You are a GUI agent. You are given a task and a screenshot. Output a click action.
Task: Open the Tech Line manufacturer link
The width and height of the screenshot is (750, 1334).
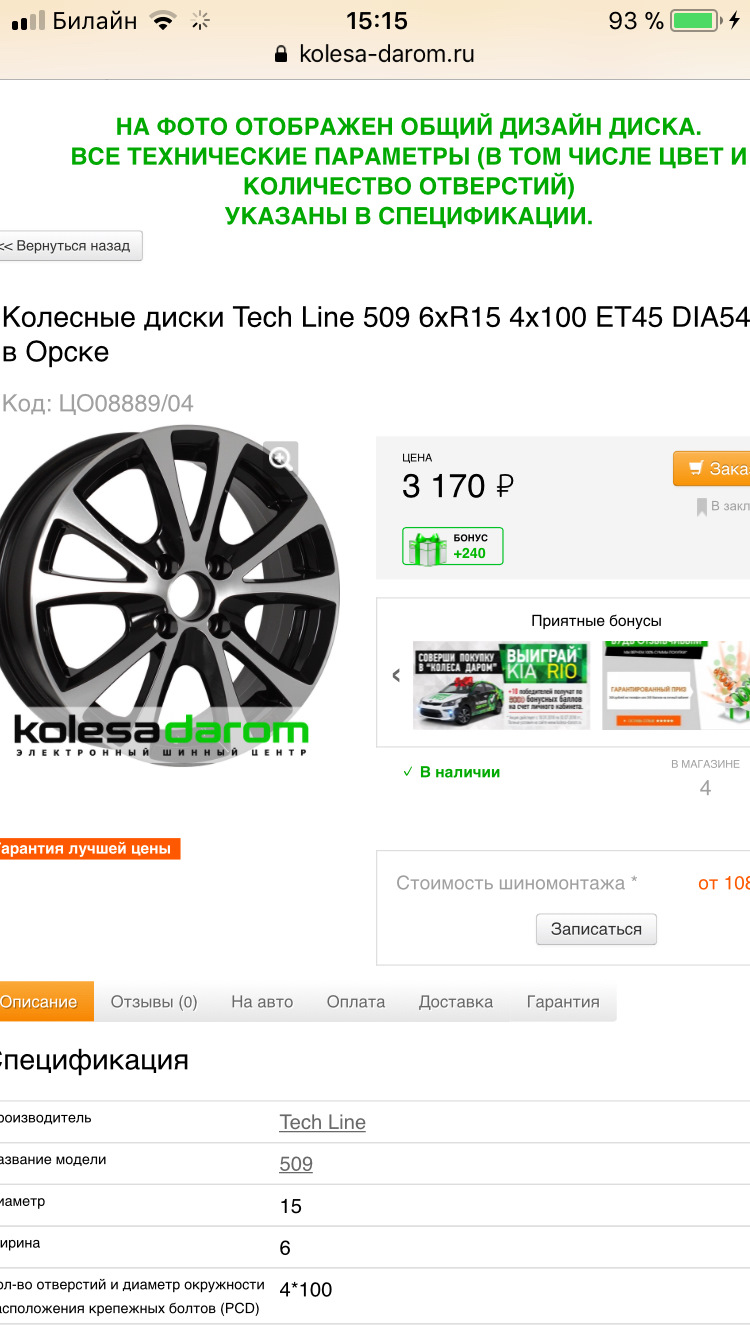click(322, 1122)
